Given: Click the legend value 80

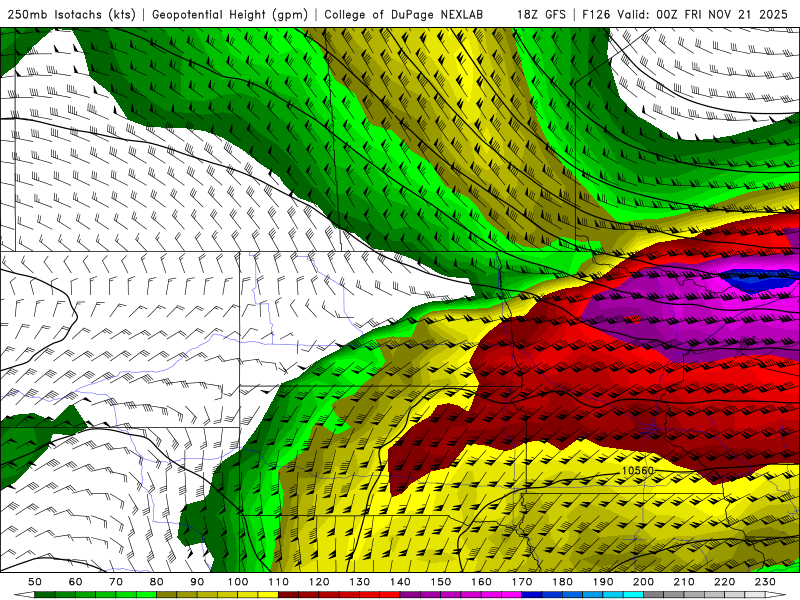Looking at the screenshot, I should coord(156,582).
